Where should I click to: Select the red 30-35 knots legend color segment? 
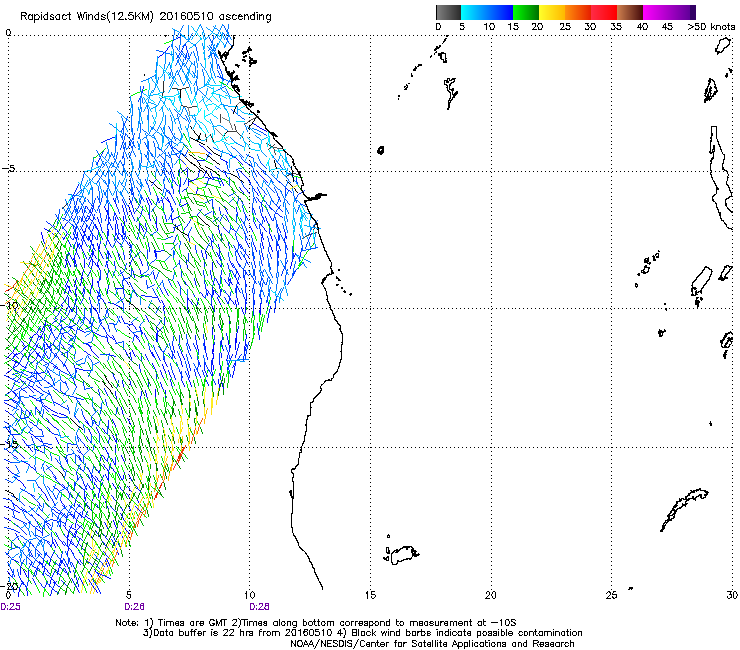604,12
